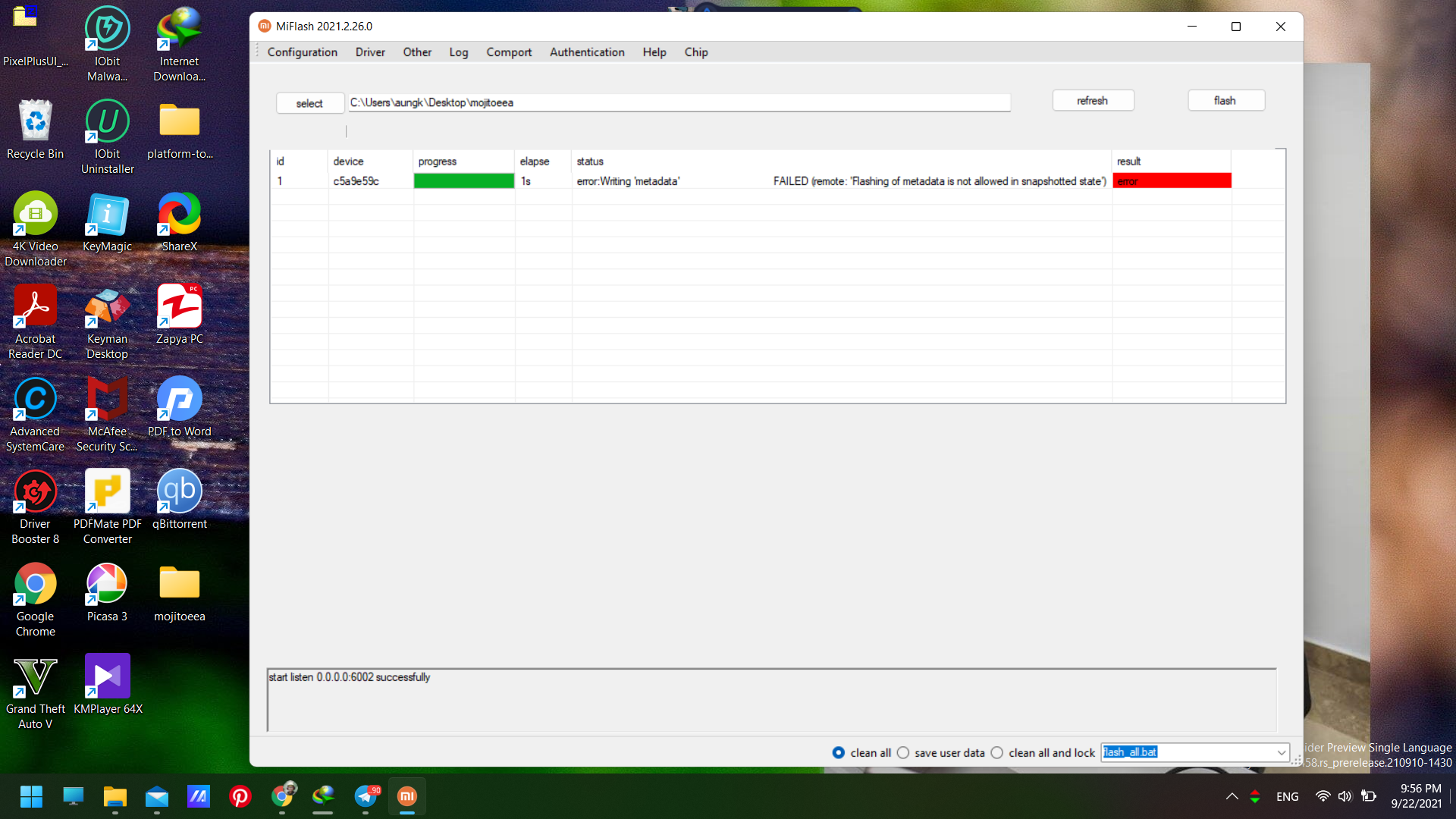Open the Comport menu

[509, 52]
